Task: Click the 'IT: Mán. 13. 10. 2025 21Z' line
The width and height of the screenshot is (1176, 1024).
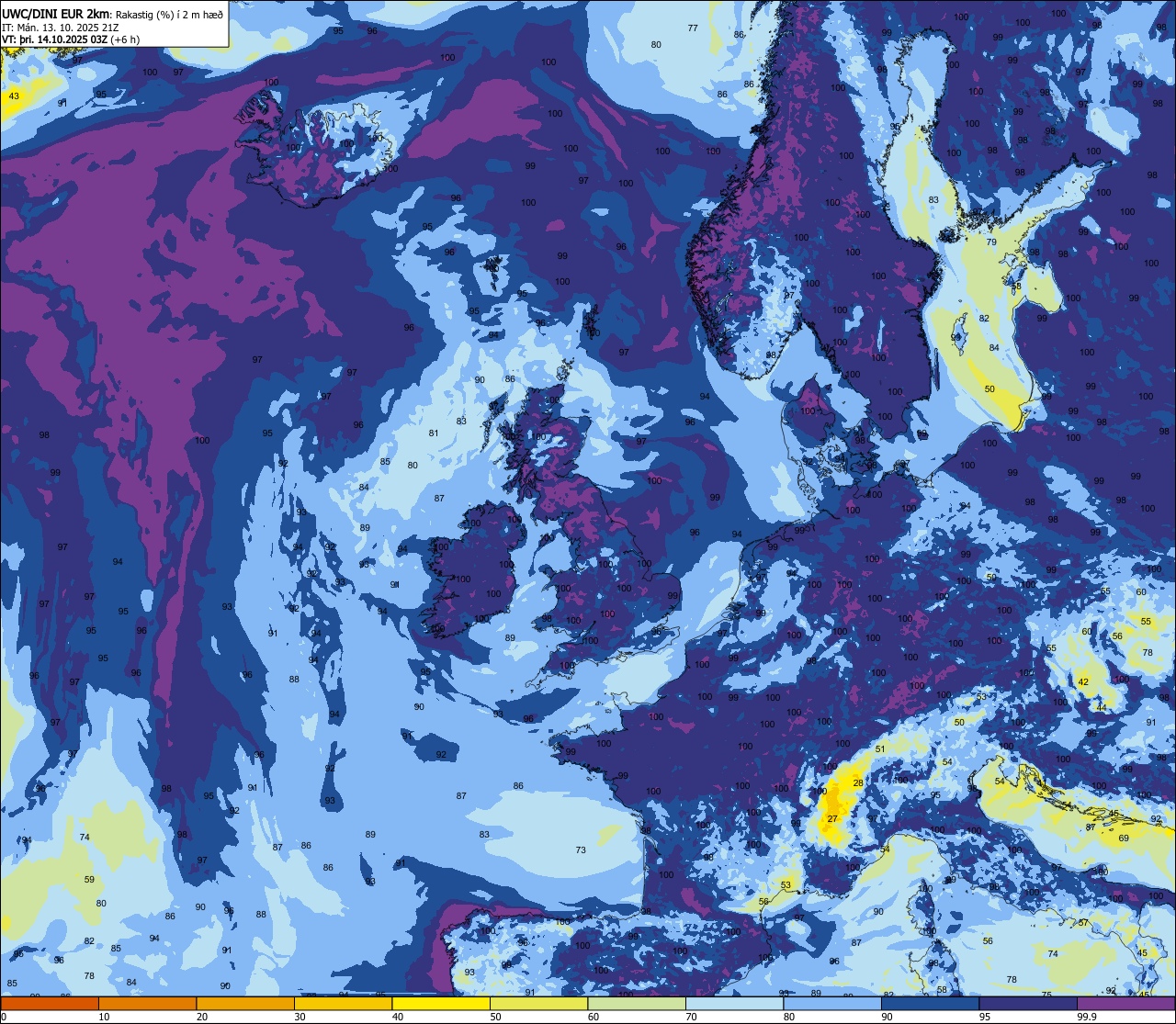Action: point(60,27)
